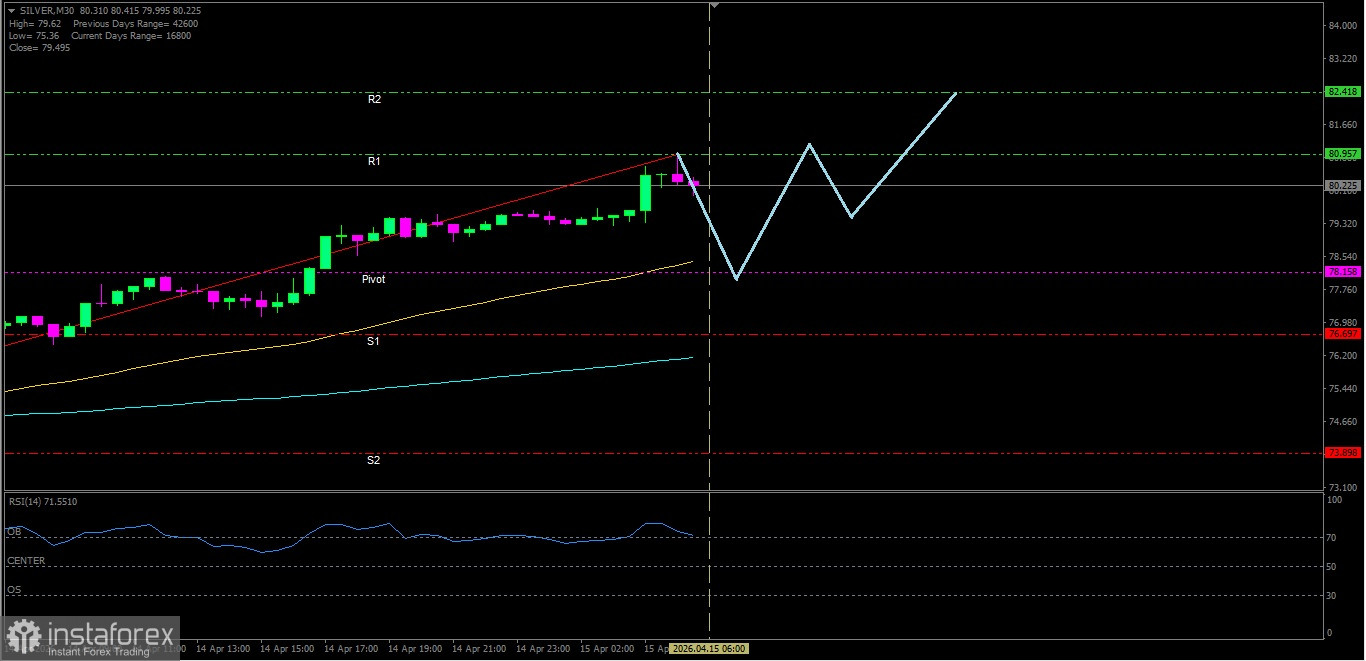Select the 82.418 green price label

coord(1342,92)
